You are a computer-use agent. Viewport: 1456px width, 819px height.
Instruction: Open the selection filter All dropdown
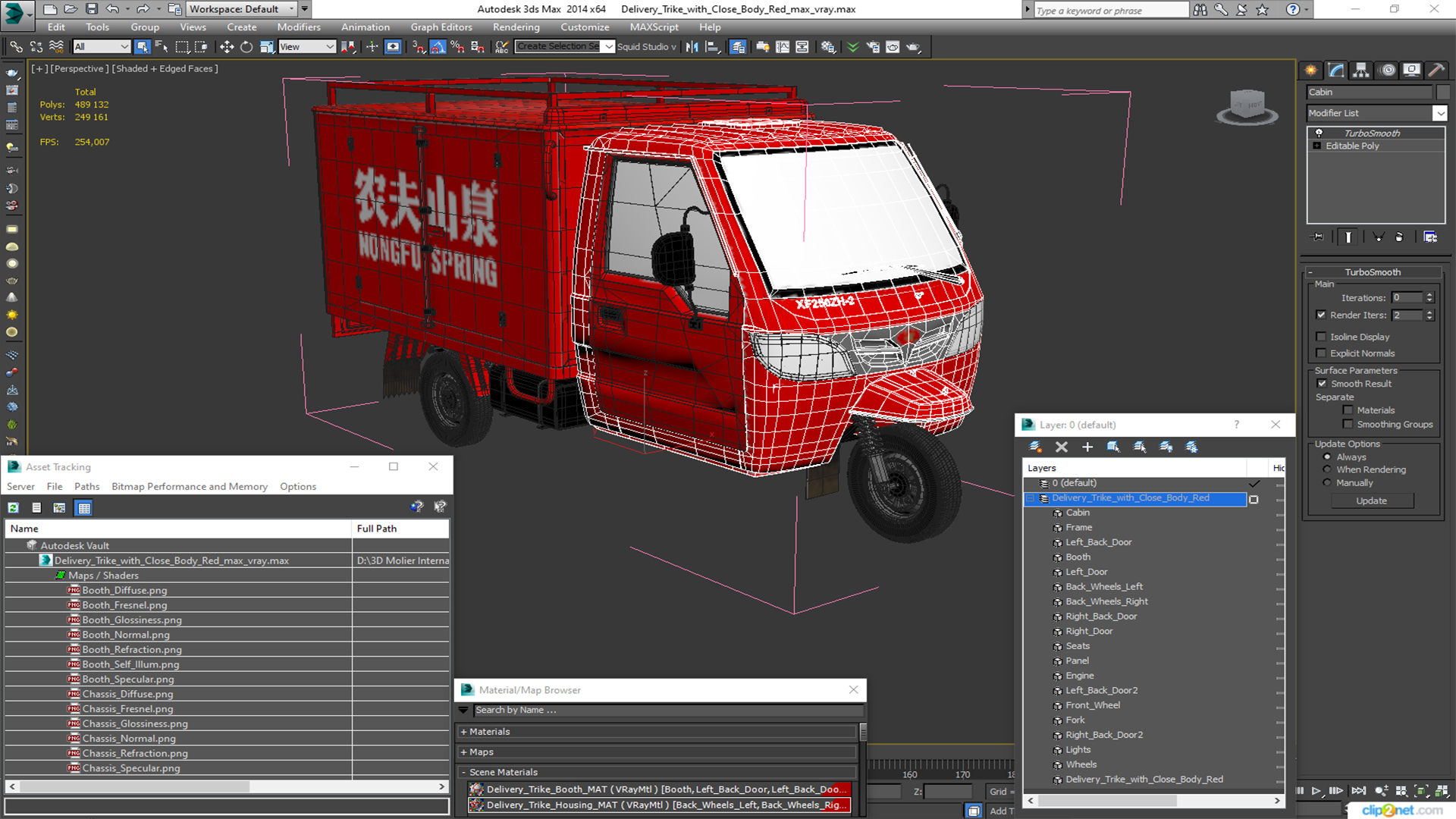pos(101,47)
